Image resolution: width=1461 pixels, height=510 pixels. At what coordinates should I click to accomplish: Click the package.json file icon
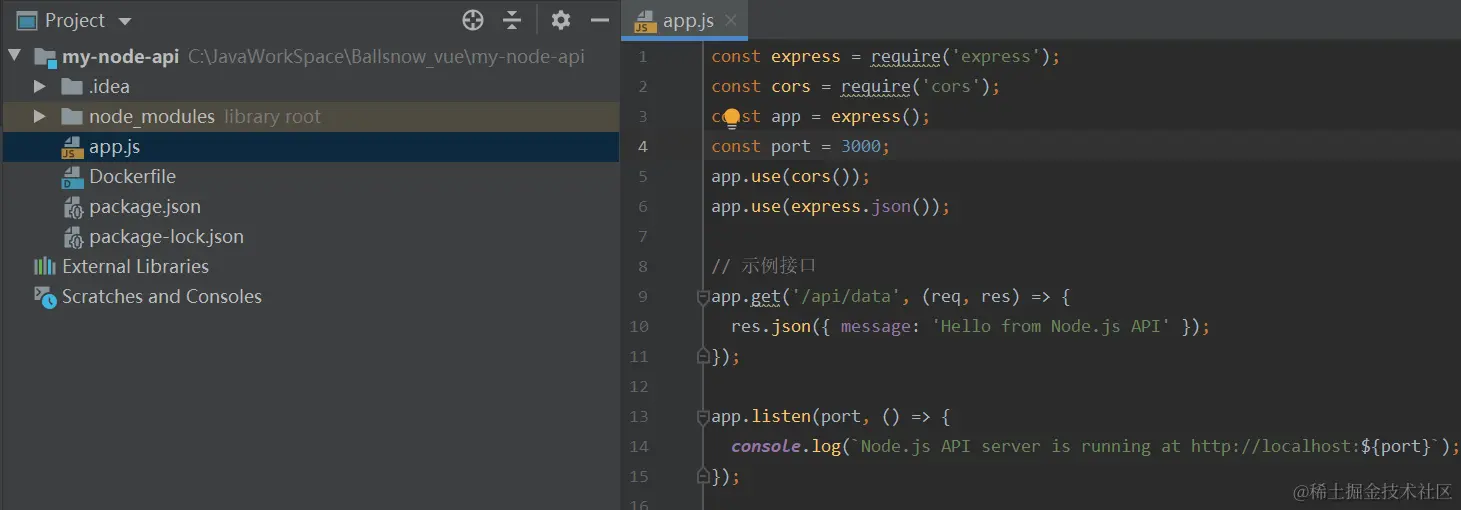(x=72, y=208)
